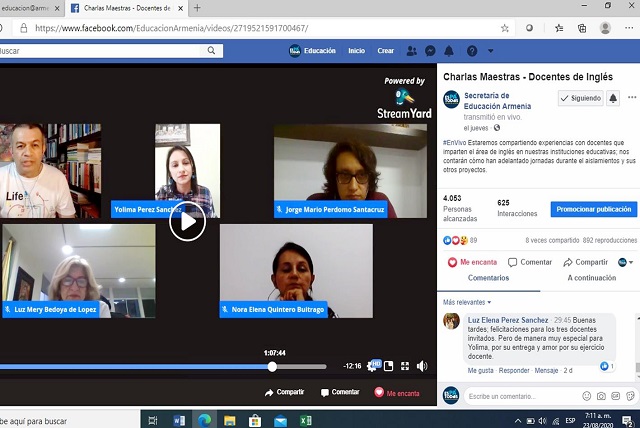The height and width of the screenshot is (428, 640).
Task: Click Me encanta reaction in side panel
Action: point(472,262)
